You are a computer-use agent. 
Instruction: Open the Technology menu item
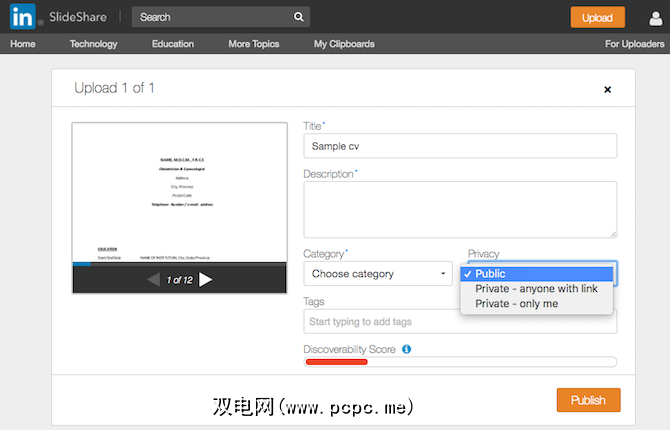click(x=93, y=44)
